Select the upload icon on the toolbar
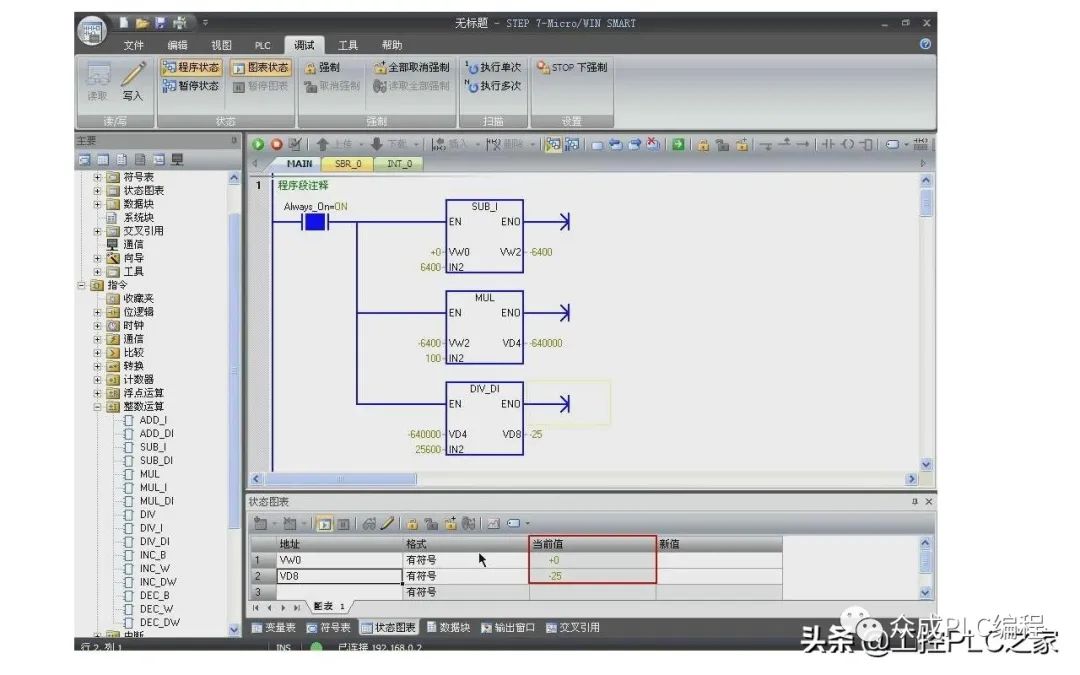The image size is (1080, 675). click(x=320, y=145)
